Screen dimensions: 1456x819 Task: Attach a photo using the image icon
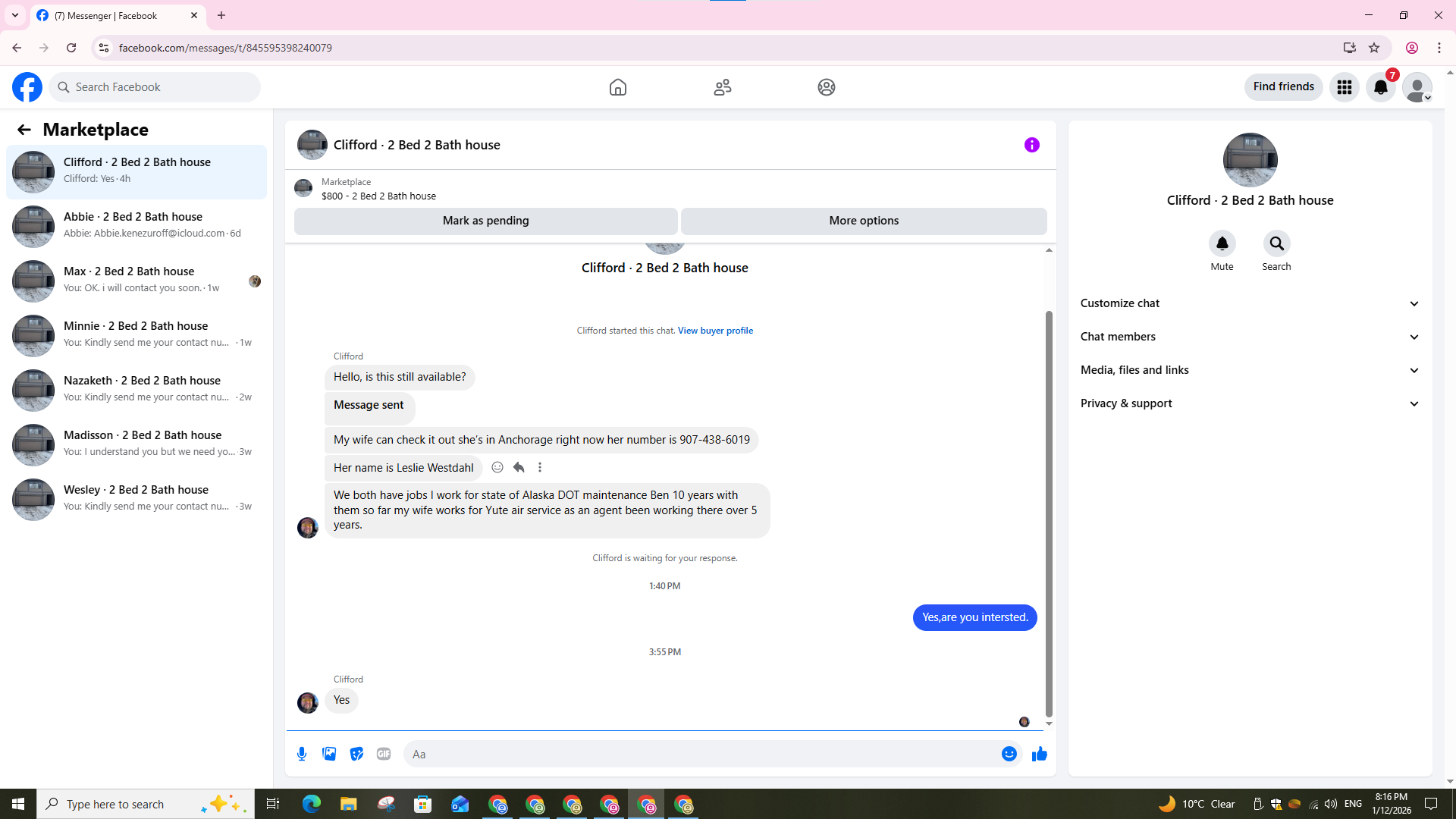(x=329, y=754)
